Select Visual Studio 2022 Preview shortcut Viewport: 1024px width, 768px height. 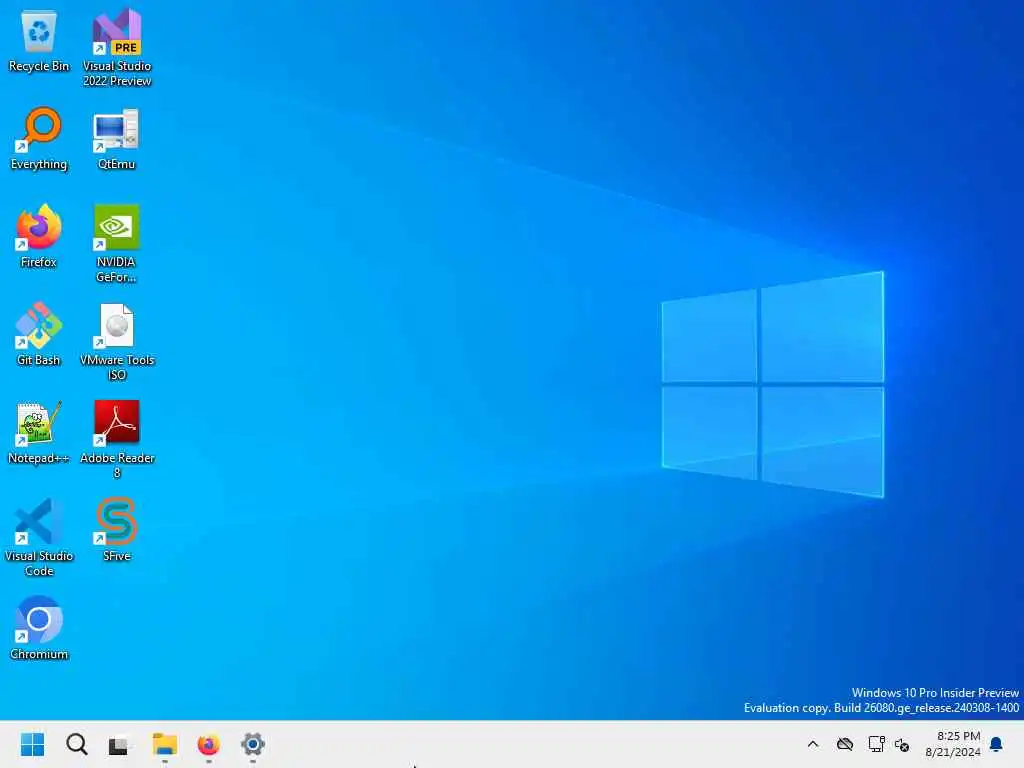tap(117, 47)
